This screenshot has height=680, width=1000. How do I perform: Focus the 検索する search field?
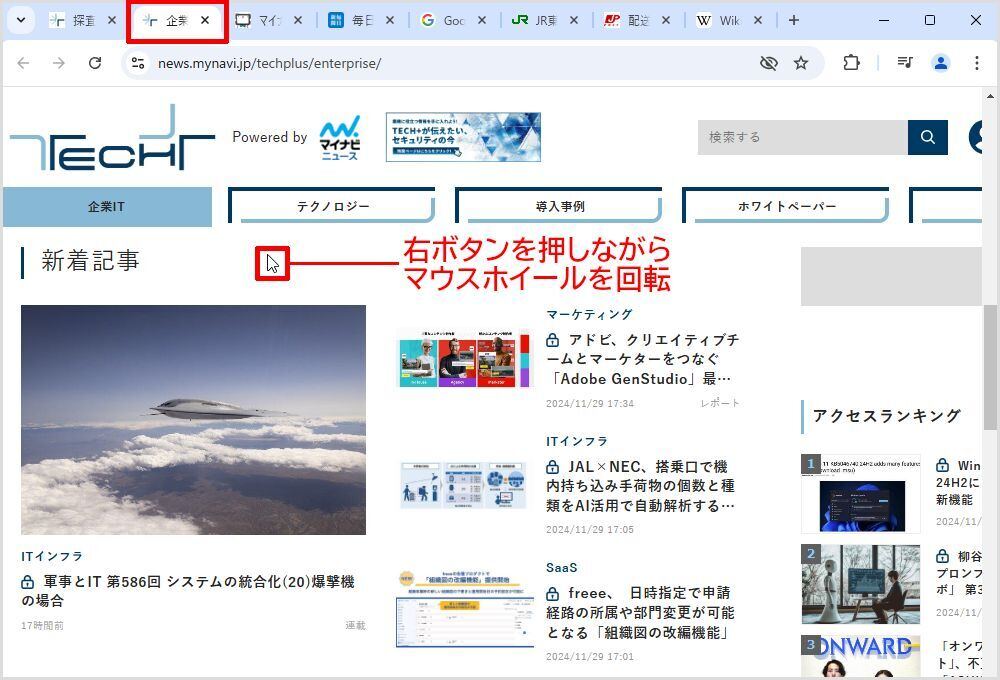click(803, 137)
